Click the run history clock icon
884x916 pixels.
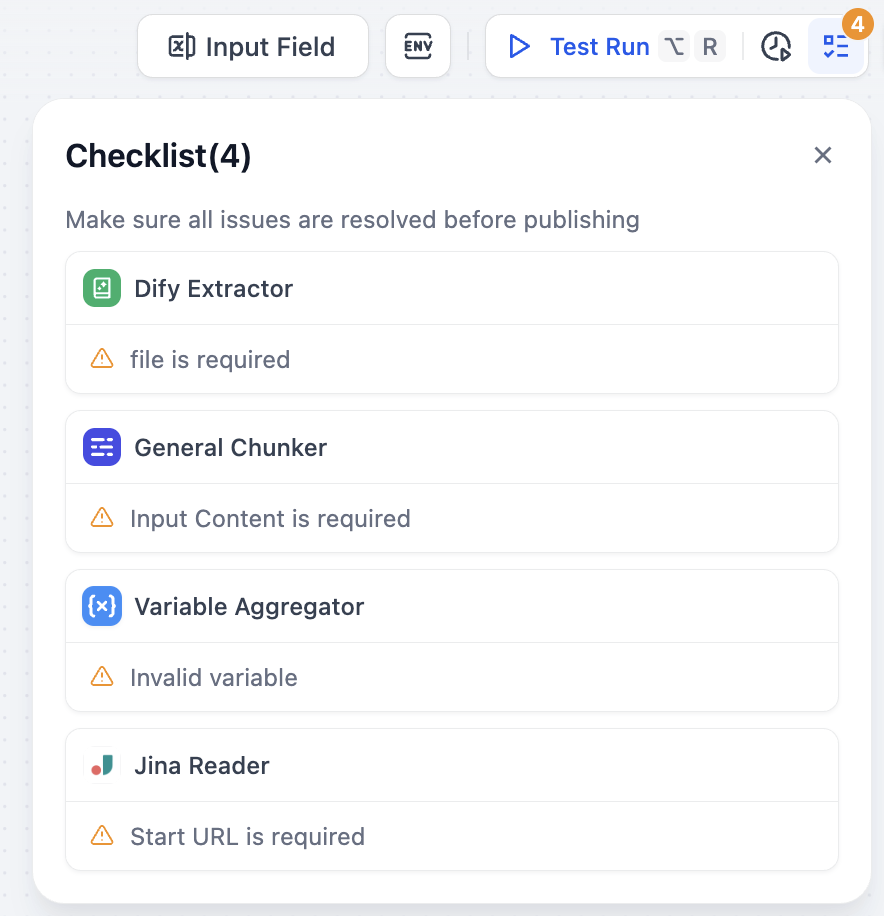point(775,47)
